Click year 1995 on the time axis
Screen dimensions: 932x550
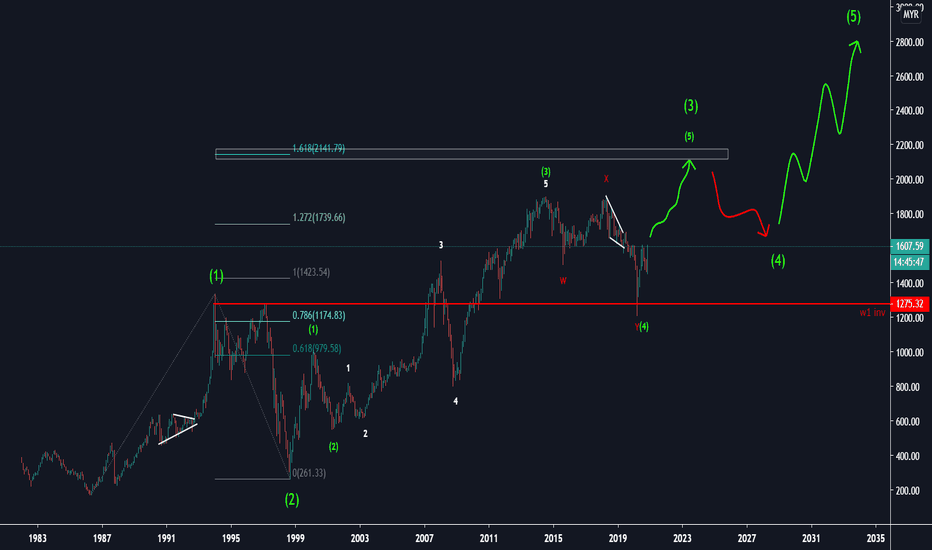[x=231, y=538]
